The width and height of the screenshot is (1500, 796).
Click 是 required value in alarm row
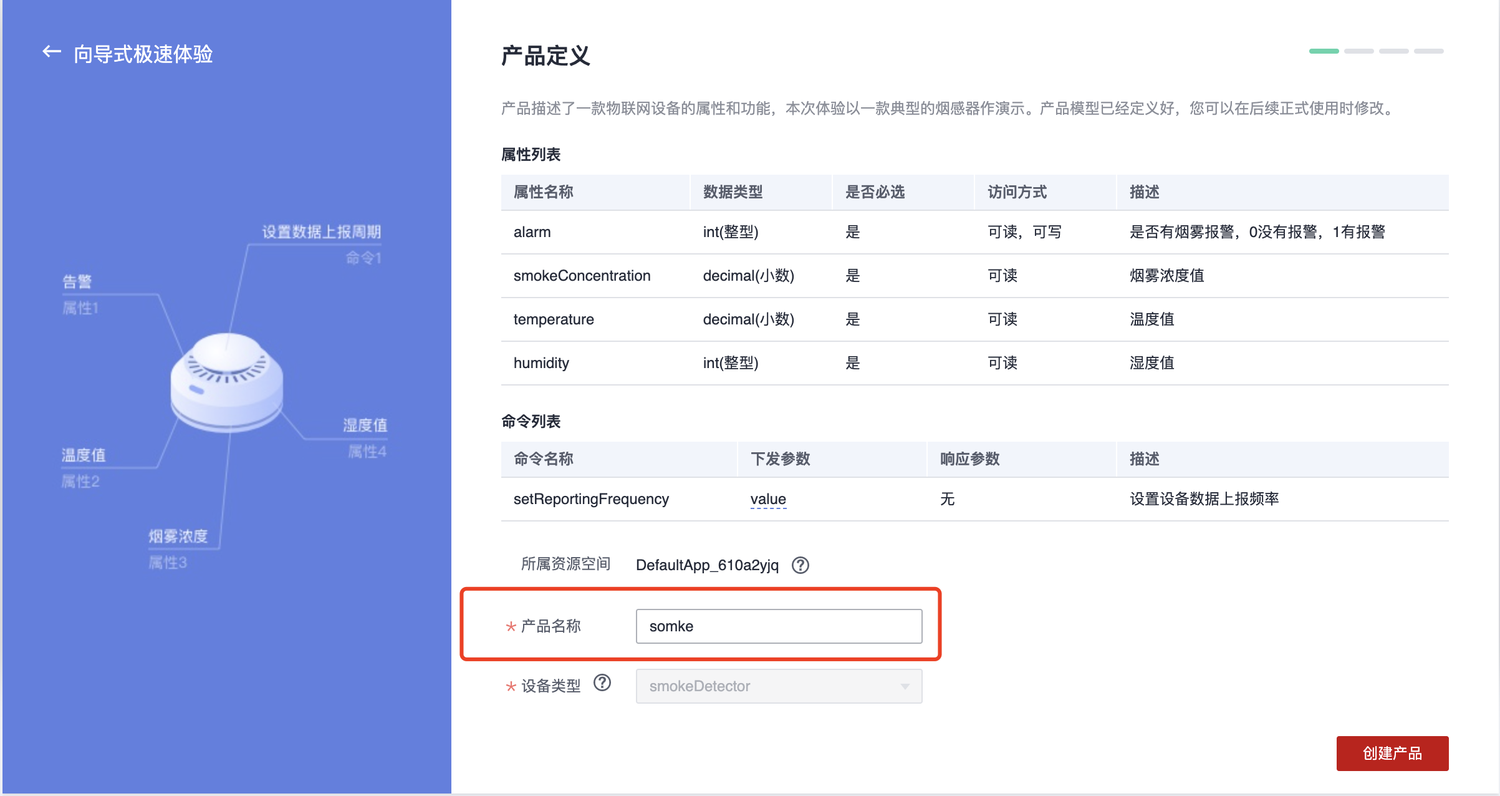[x=853, y=232]
